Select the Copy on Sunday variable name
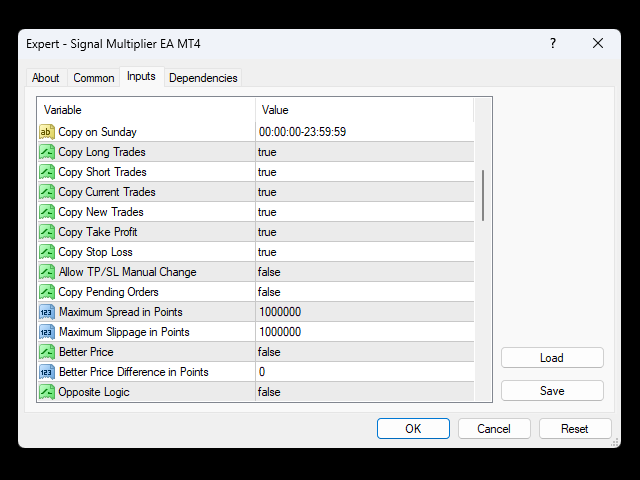The image size is (640, 480). (97, 132)
